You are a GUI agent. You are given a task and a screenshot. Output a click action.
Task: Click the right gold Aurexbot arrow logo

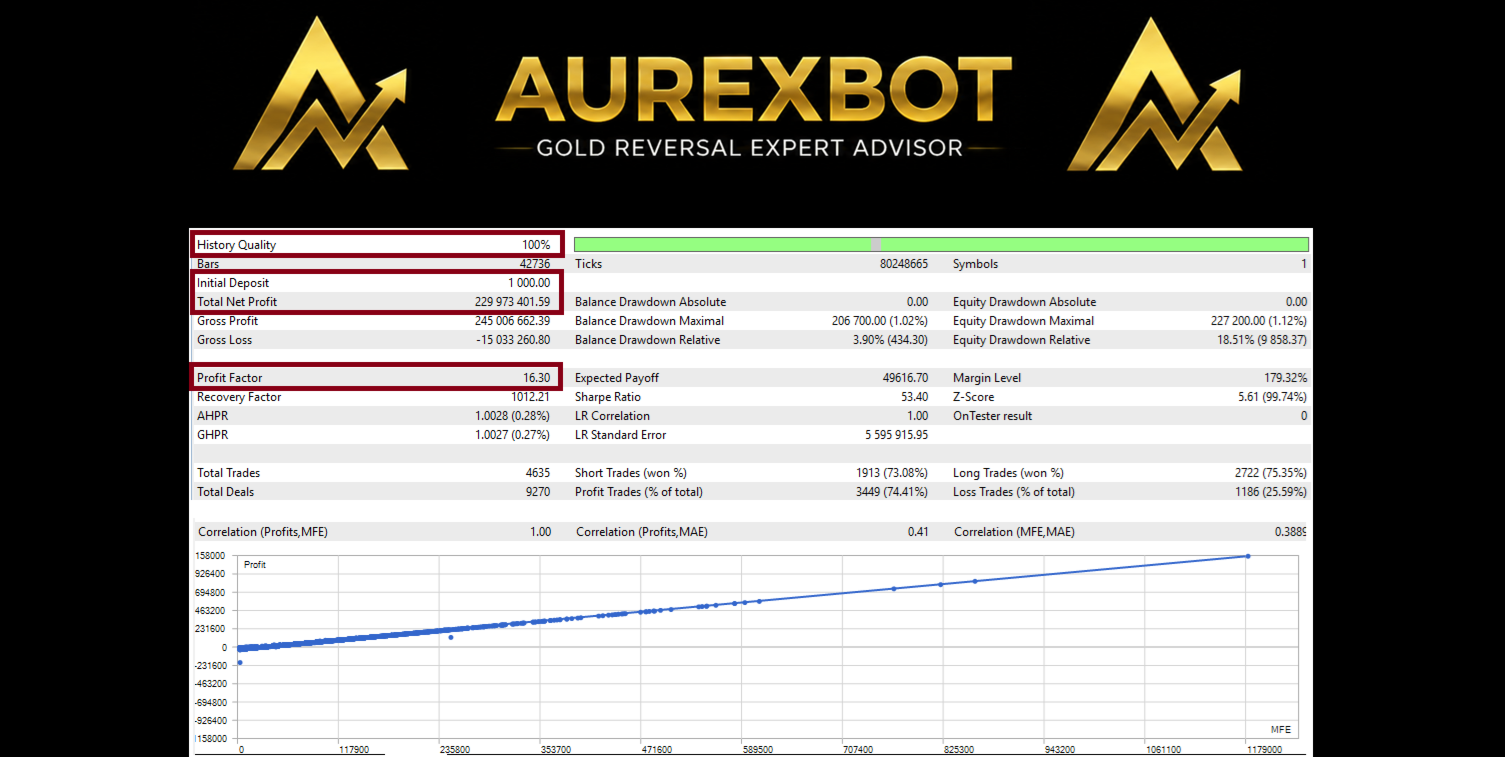pos(1154,93)
